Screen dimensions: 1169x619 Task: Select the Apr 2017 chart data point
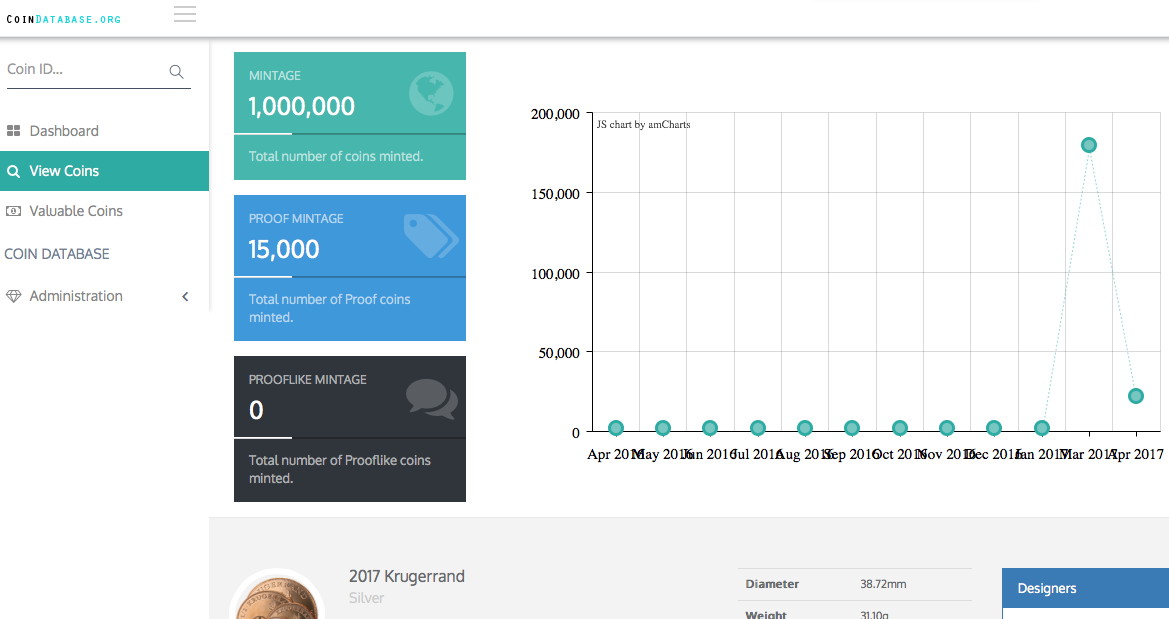click(1136, 396)
